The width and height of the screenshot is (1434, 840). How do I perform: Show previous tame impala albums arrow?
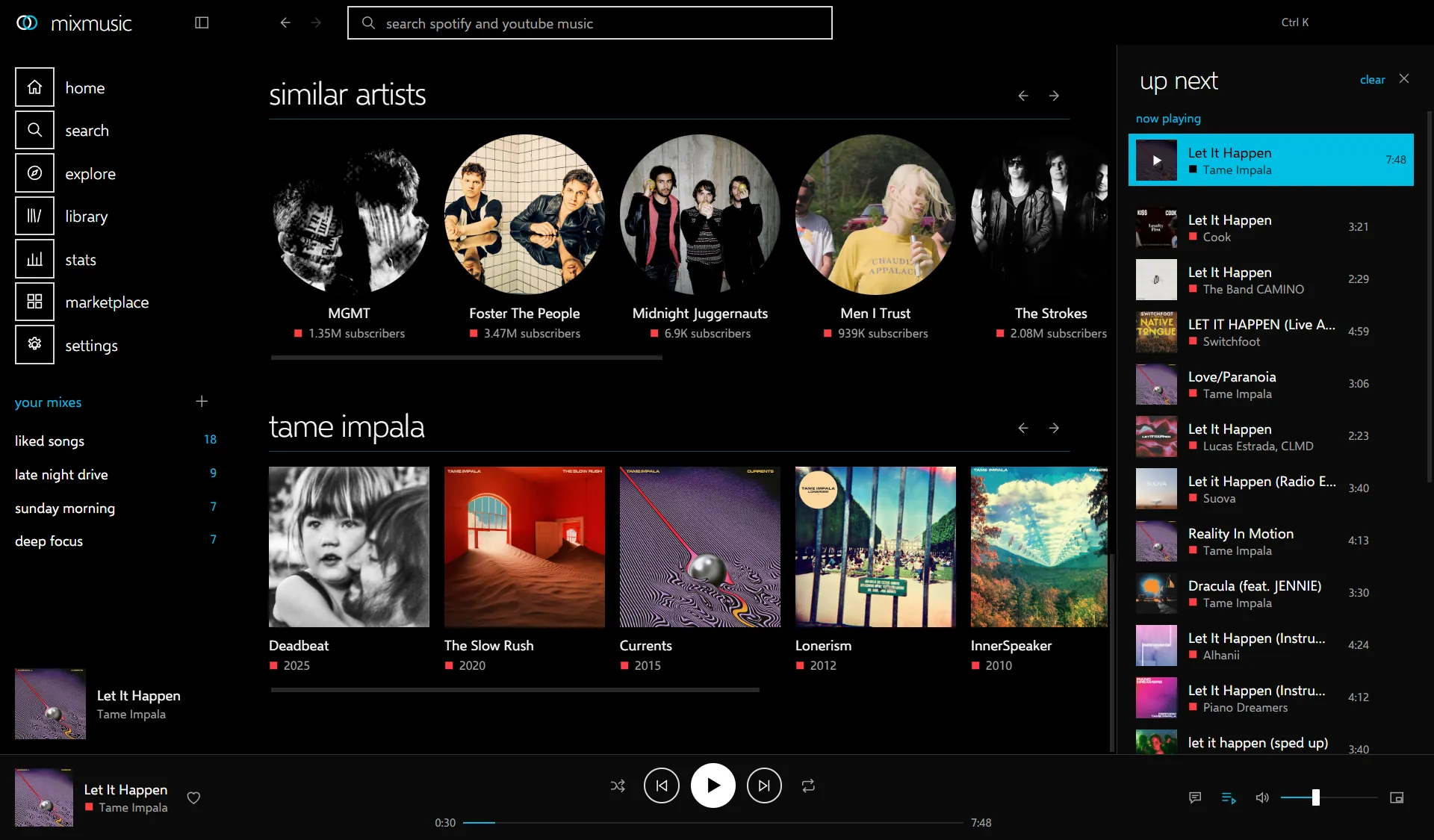[x=1023, y=428]
